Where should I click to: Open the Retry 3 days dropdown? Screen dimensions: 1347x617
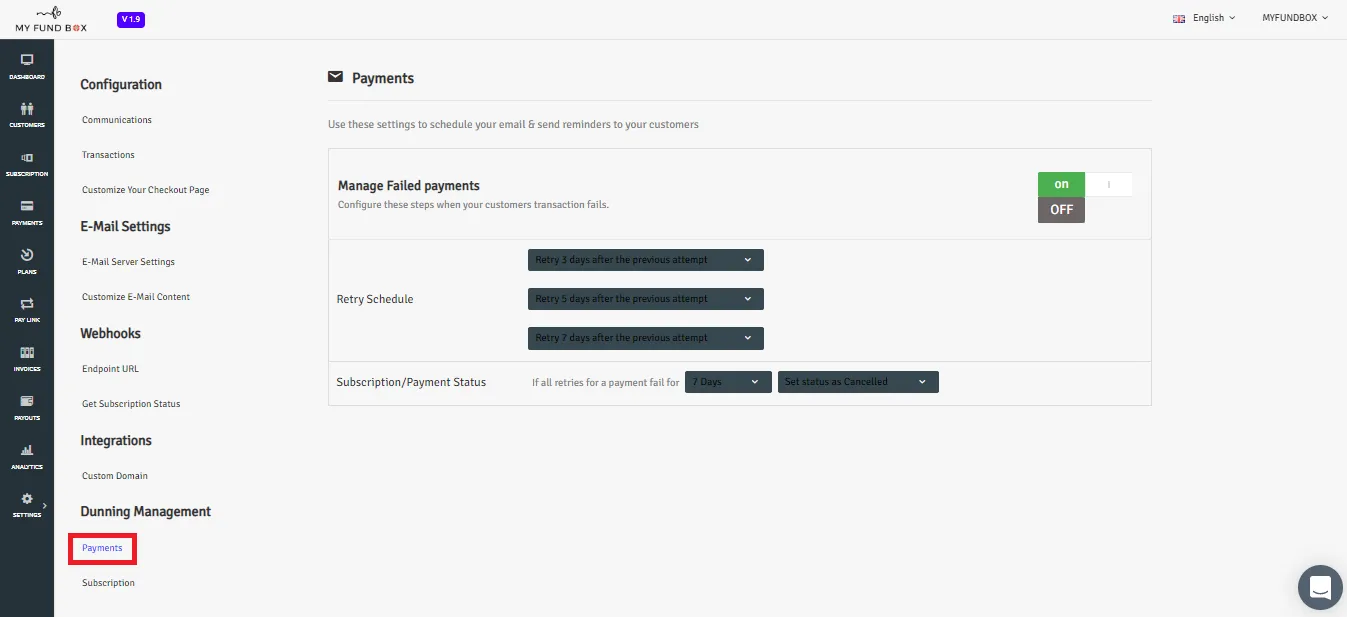(x=645, y=260)
